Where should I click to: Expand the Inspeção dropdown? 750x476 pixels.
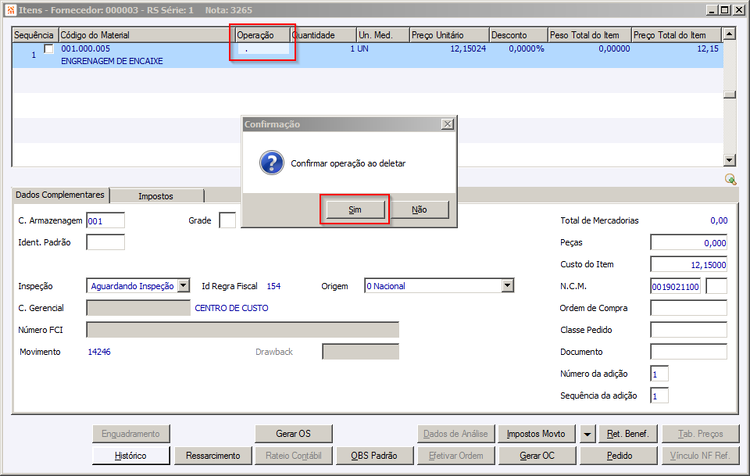pos(184,286)
